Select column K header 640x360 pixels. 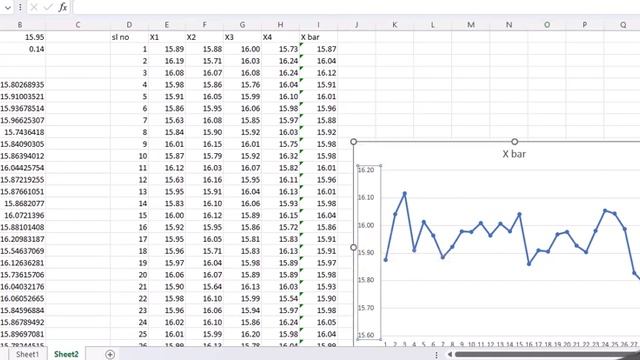pyautogui.click(x=394, y=25)
